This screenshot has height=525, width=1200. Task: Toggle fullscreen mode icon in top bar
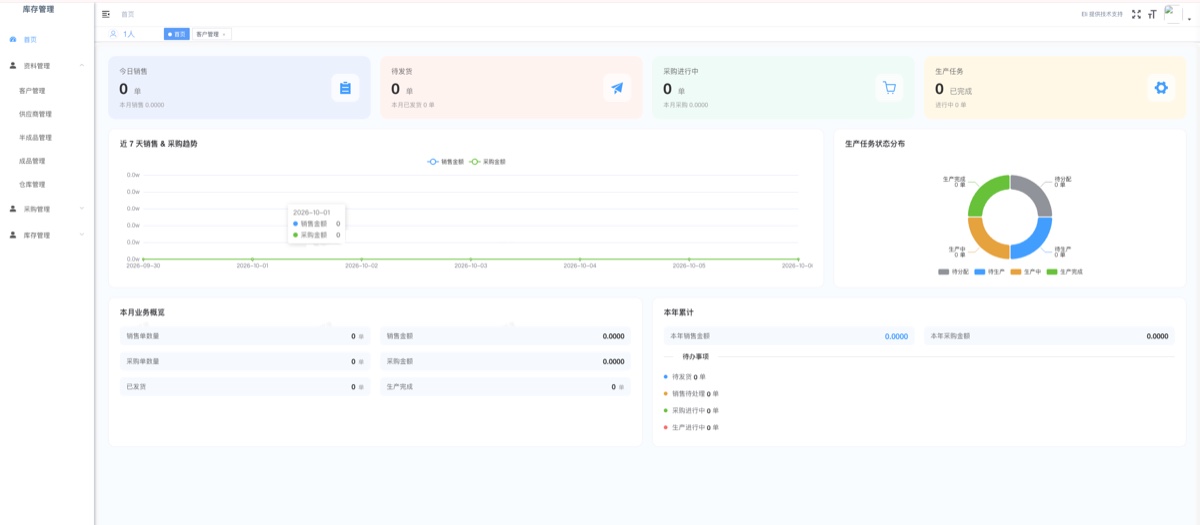click(x=1136, y=14)
